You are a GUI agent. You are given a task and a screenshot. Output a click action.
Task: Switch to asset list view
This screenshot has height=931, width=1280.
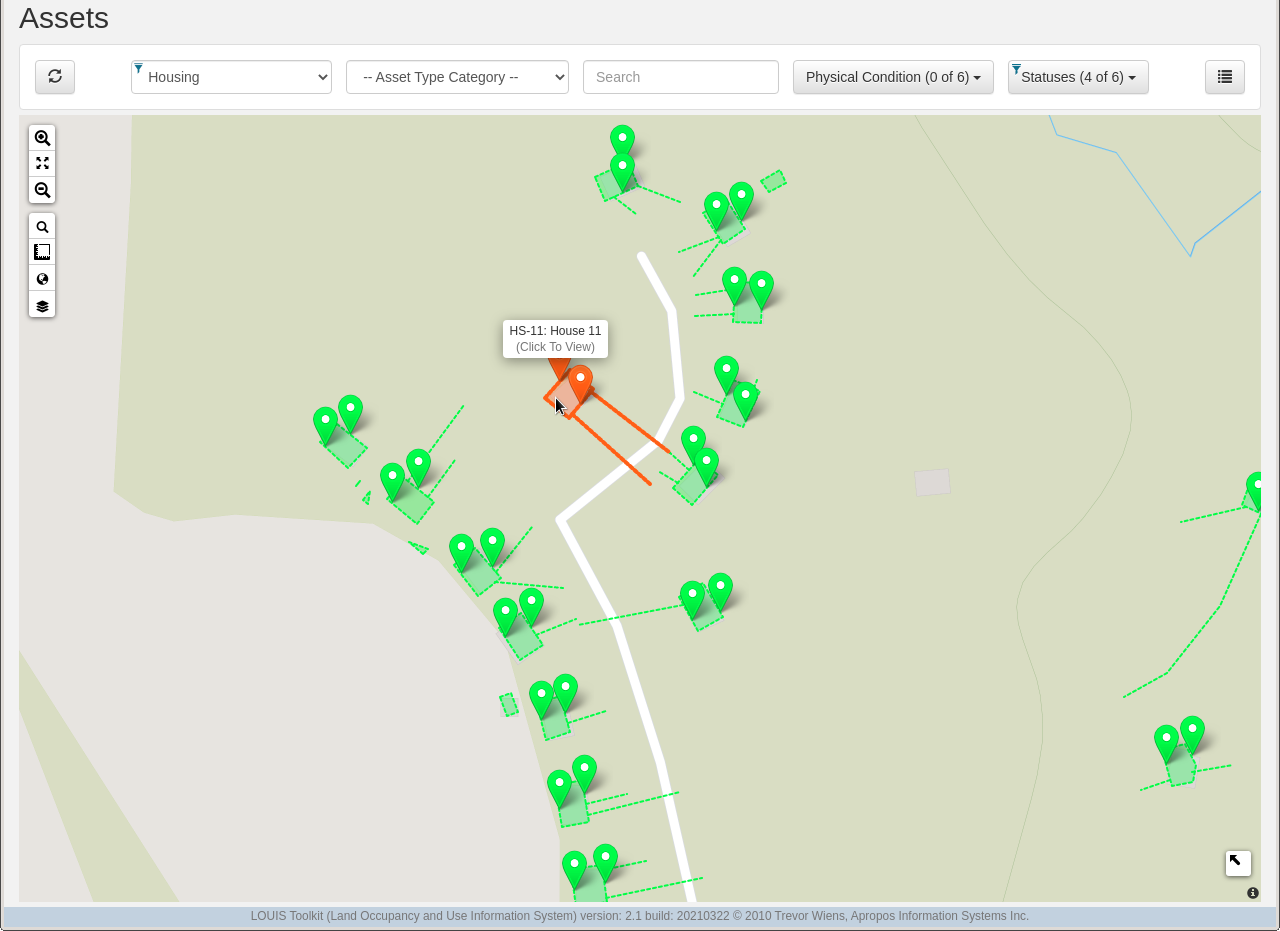click(1225, 77)
